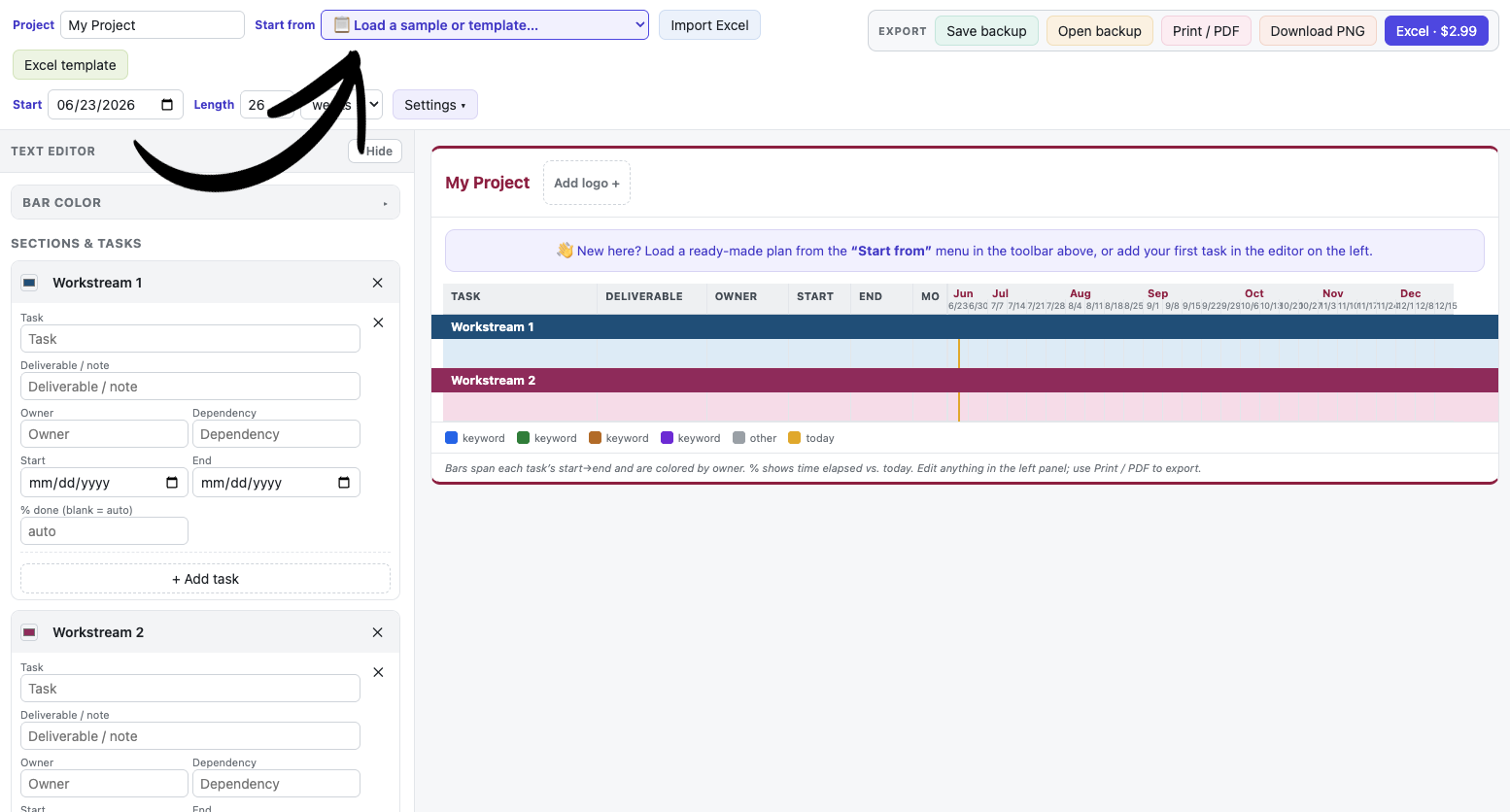Click Workstream 1 Task name input
This screenshot has height=812, width=1510.
(x=190, y=339)
